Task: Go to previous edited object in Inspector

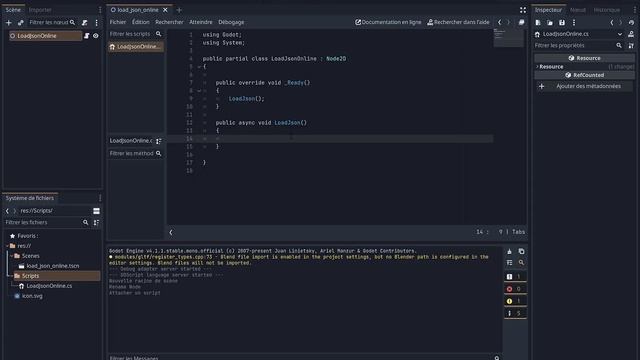Action: pyautogui.click(x=611, y=22)
